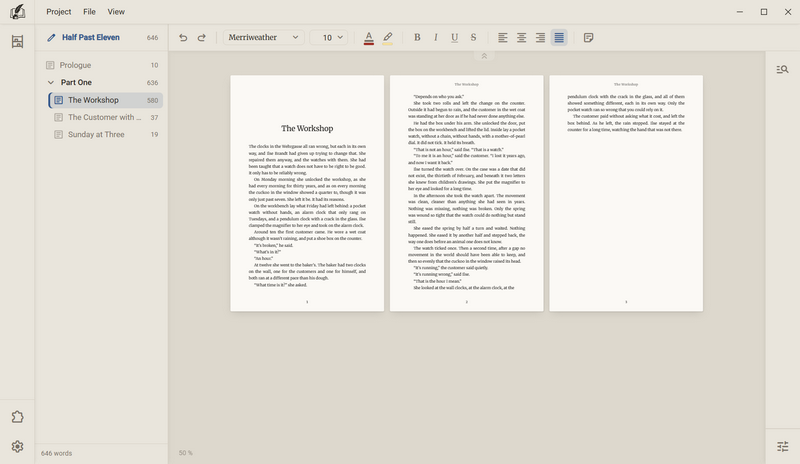
Task: Open the bookshelf library icon in sidebar
Action: (17, 41)
